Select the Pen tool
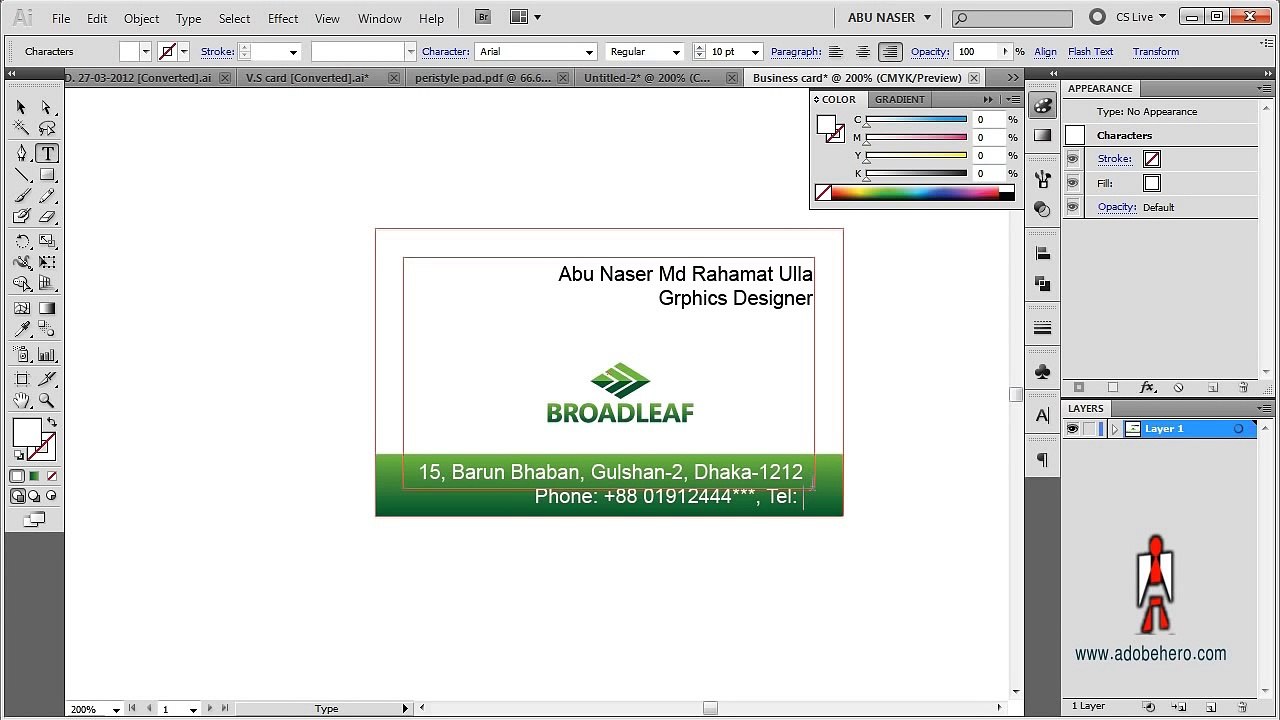1280x720 pixels. pyautogui.click(x=21, y=153)
